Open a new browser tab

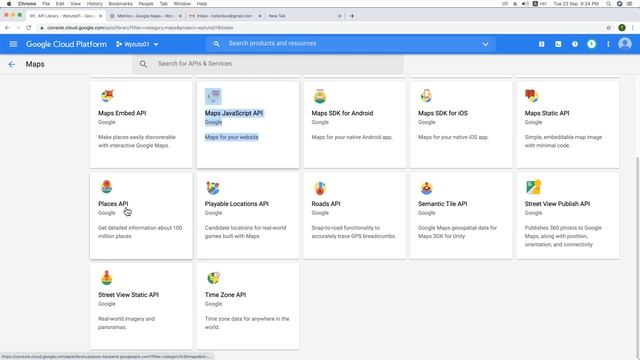[352, 16]
